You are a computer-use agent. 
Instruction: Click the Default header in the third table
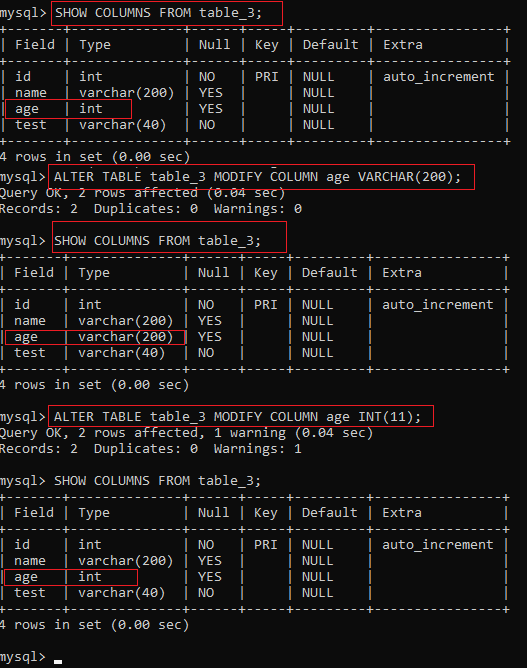tap(329, 513)
